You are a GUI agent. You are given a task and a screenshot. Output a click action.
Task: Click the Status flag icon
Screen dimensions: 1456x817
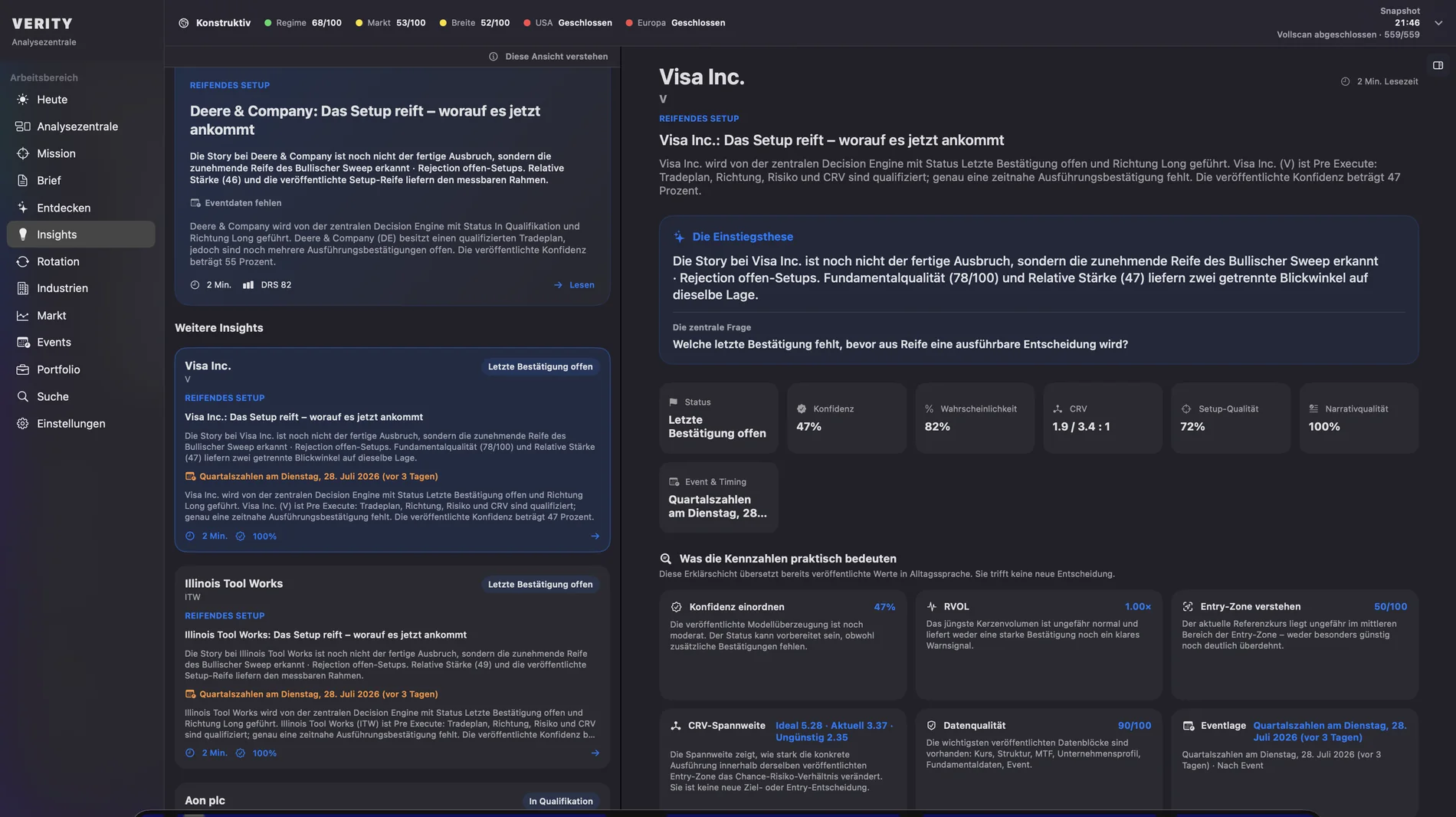[674, 402]
